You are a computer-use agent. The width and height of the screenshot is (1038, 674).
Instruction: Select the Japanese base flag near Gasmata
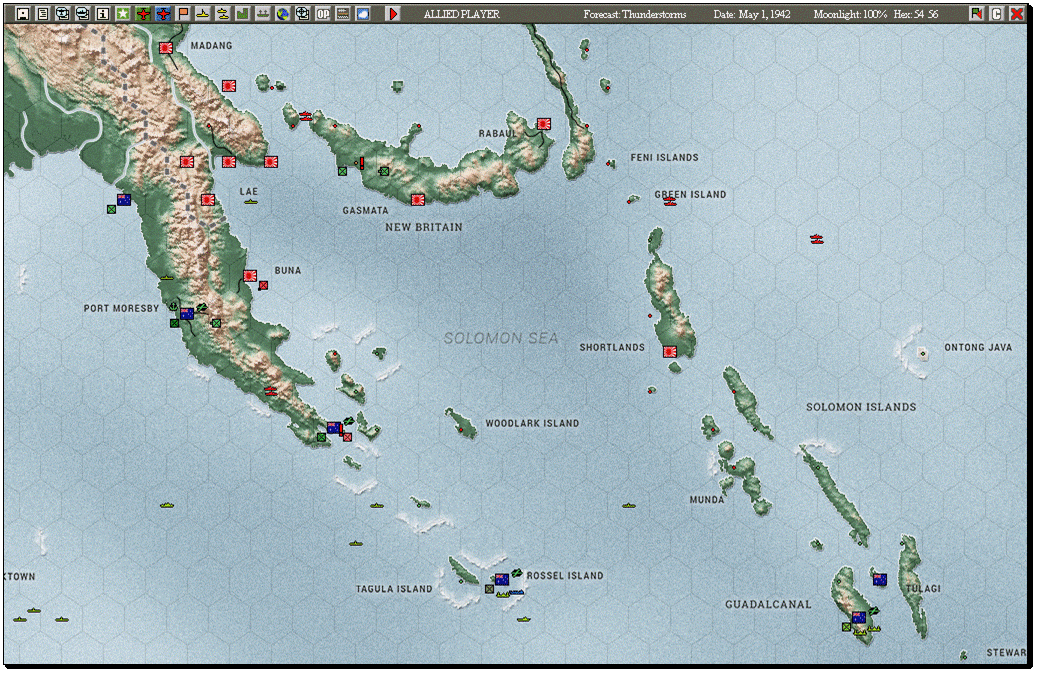coord(417,199)
